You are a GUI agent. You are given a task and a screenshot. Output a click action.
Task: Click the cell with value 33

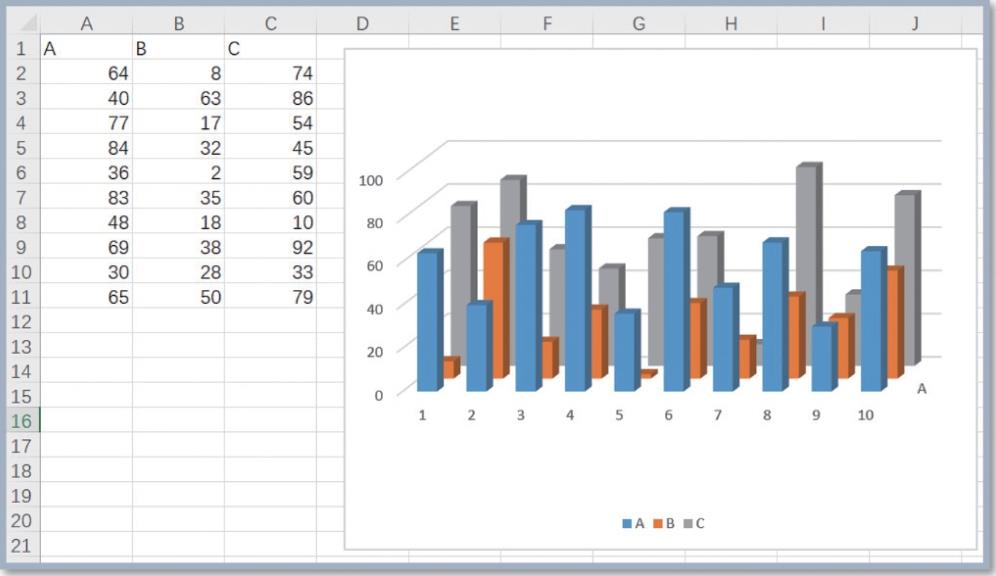[x=271, y=272]
